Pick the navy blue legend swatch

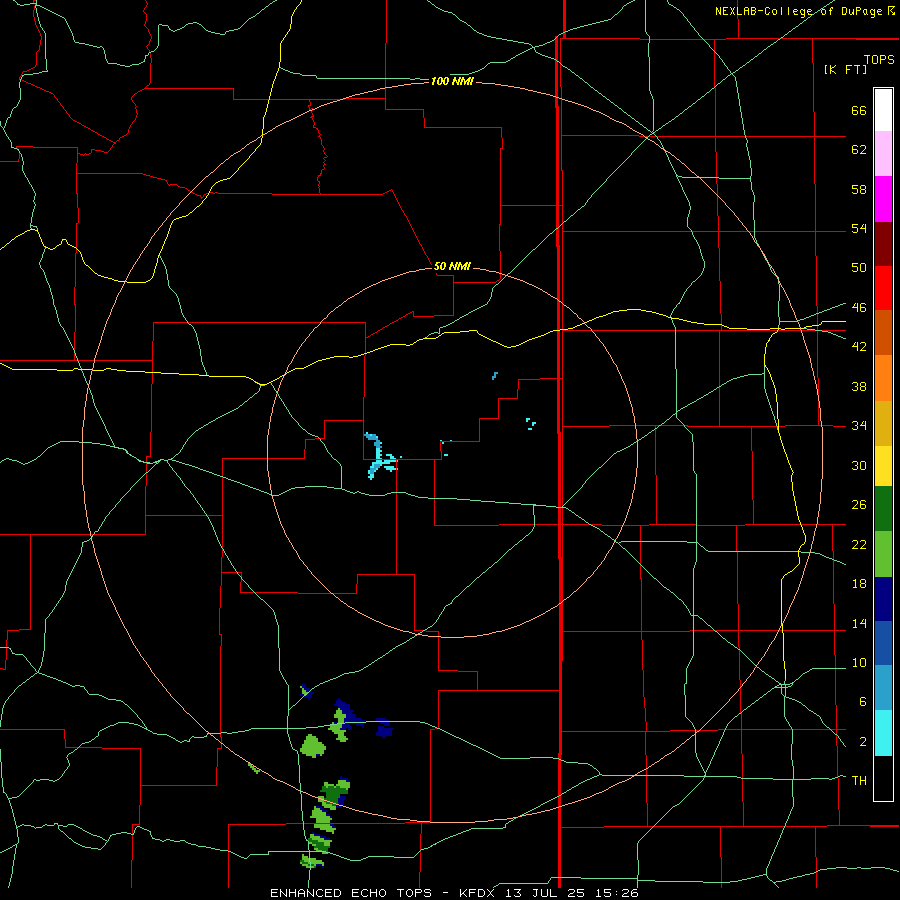click(883, 599)
